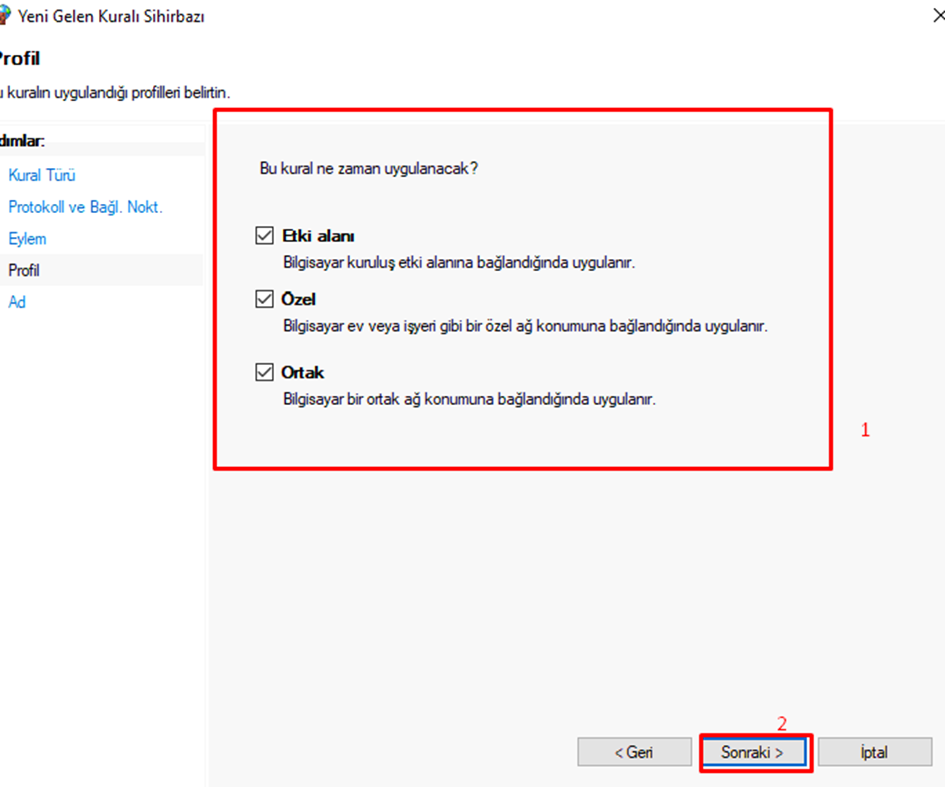Continue with the Sonraki > button
945x787 pixels.
(754, 752)
